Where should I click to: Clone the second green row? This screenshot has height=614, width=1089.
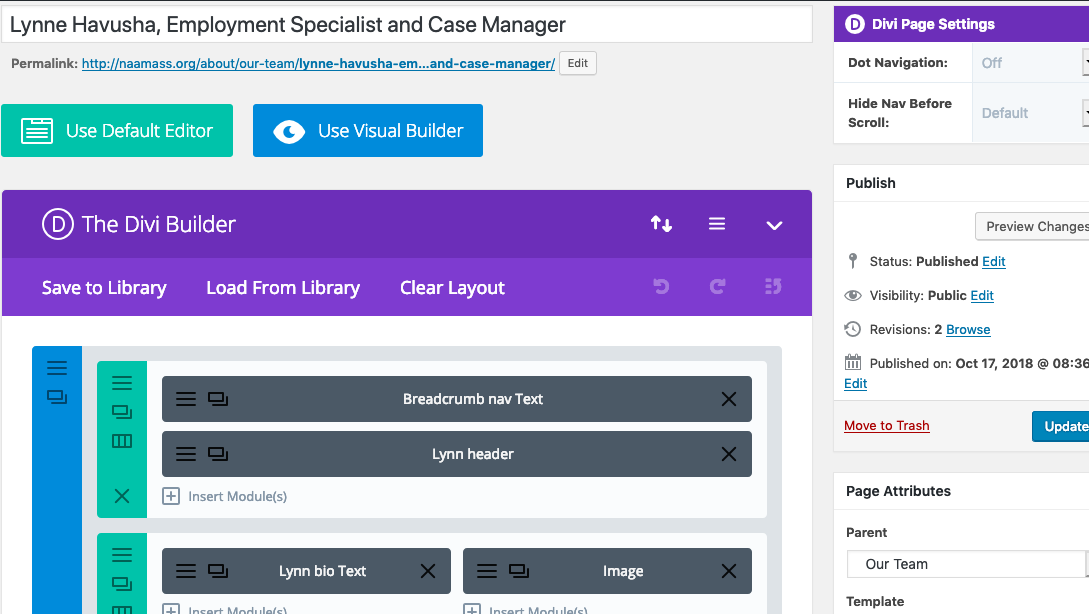pyautogui.click(x=122, y=584)
